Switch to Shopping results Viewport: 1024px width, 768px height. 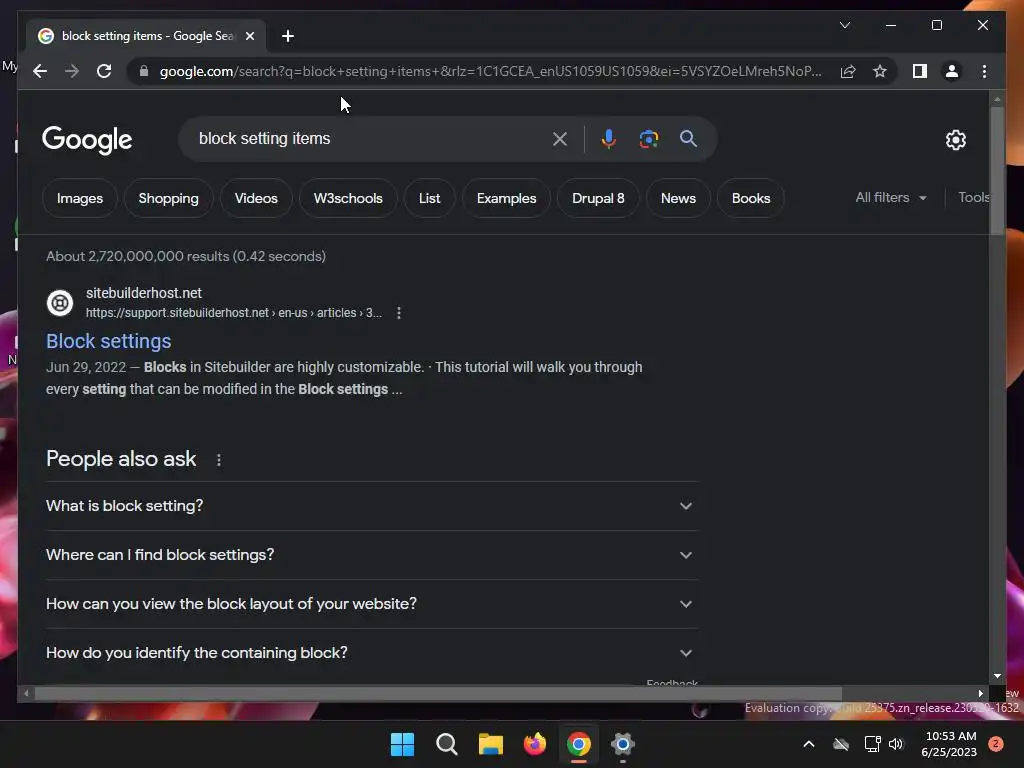168,198
